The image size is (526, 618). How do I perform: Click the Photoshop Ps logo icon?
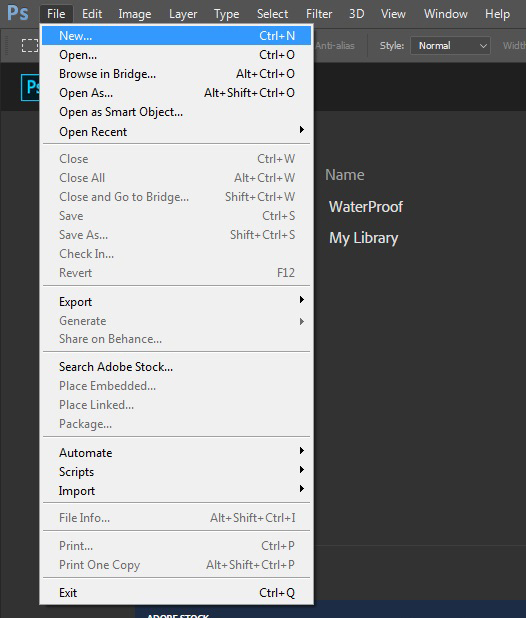point(18,13)
